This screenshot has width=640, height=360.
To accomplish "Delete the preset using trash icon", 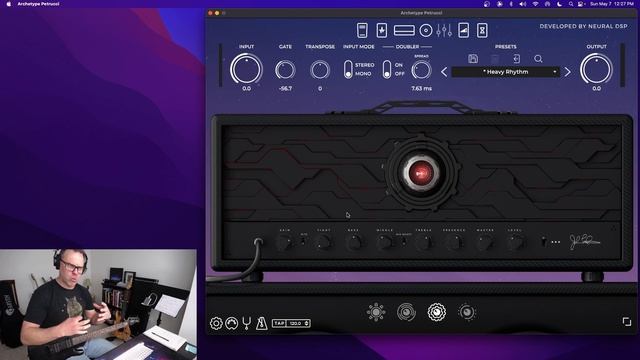I will 495,59.
